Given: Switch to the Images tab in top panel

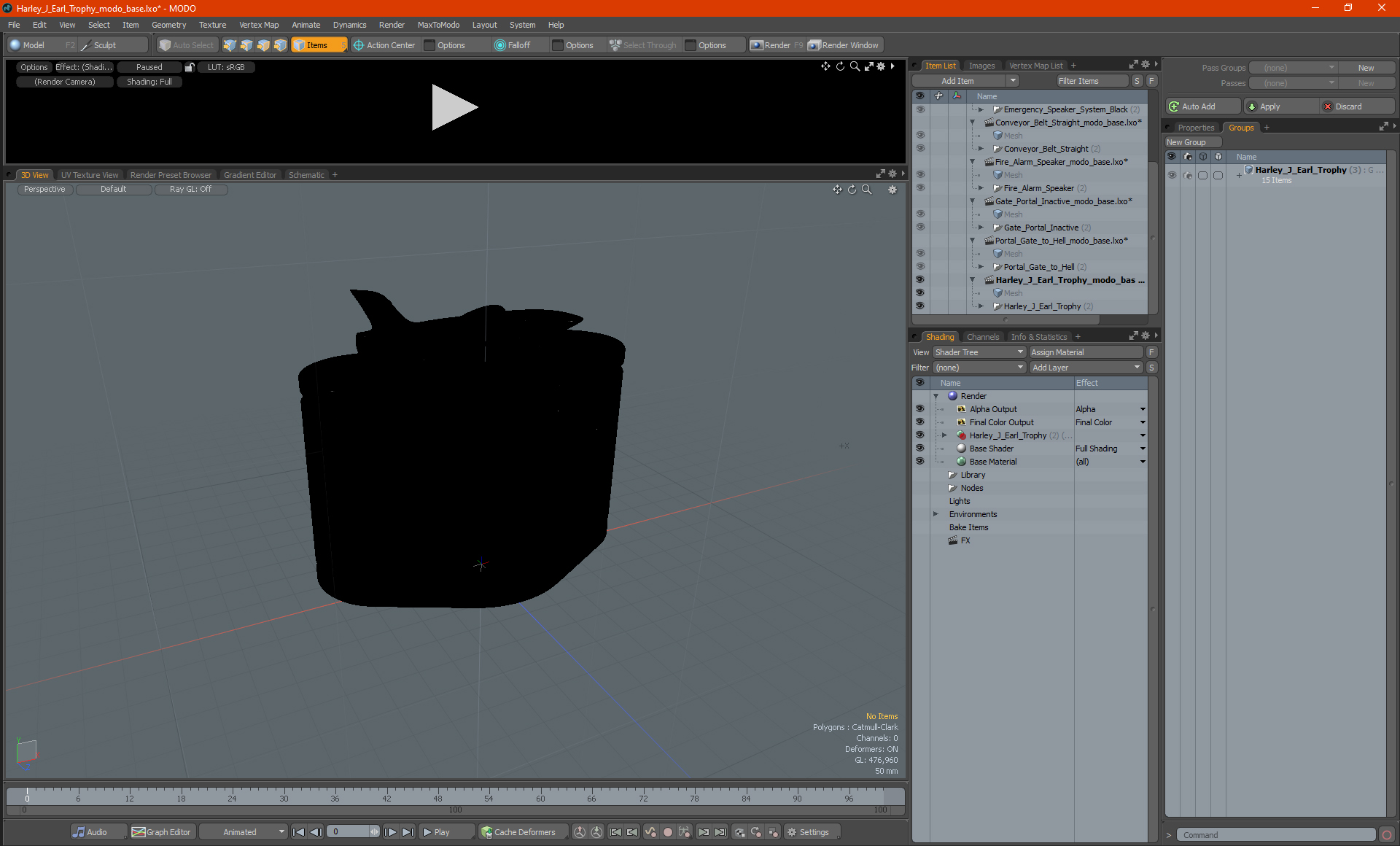Looking at the screenshot, I should point(981,65).
